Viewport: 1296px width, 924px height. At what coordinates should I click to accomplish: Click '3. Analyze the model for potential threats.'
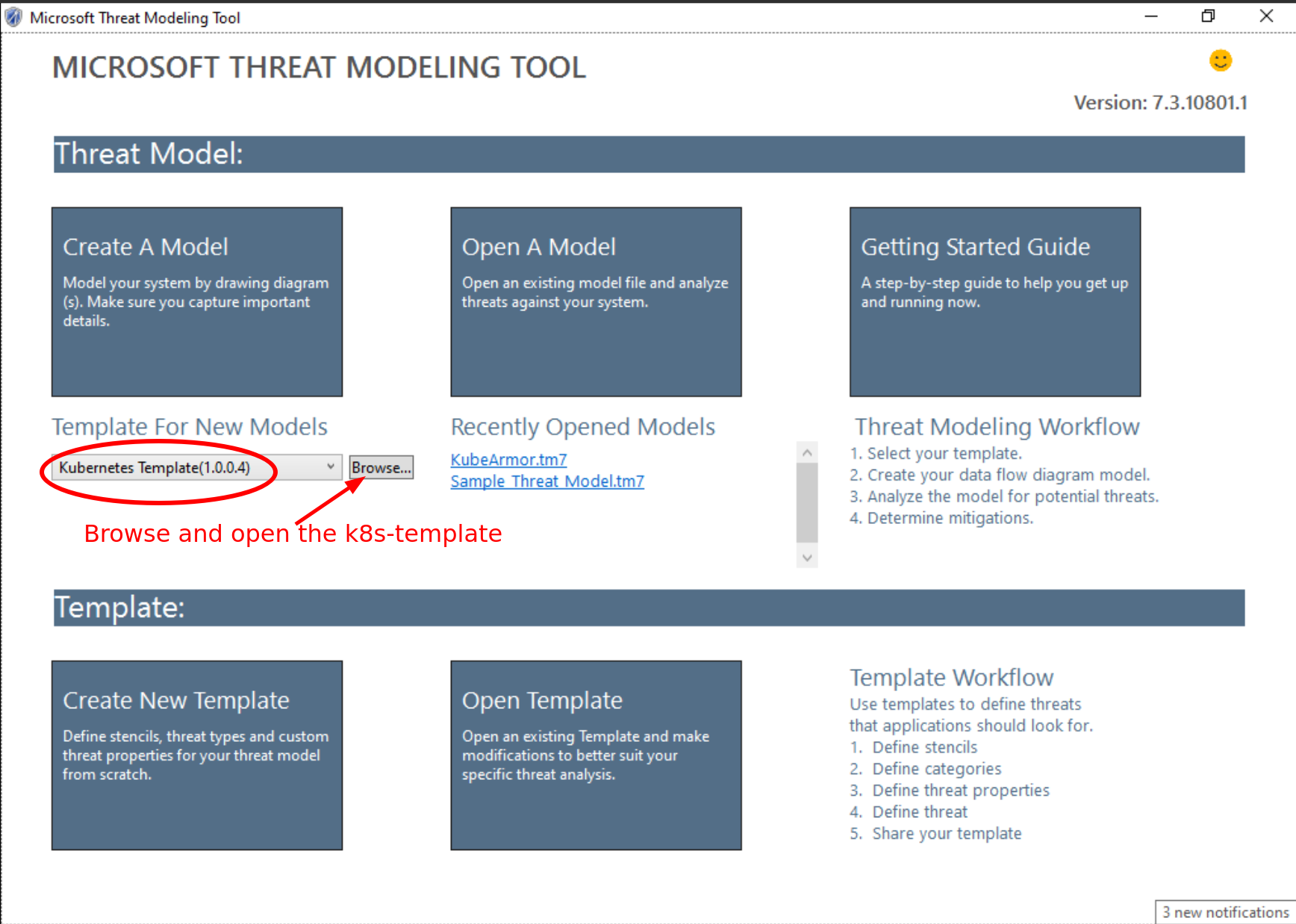click(1004, 496)
